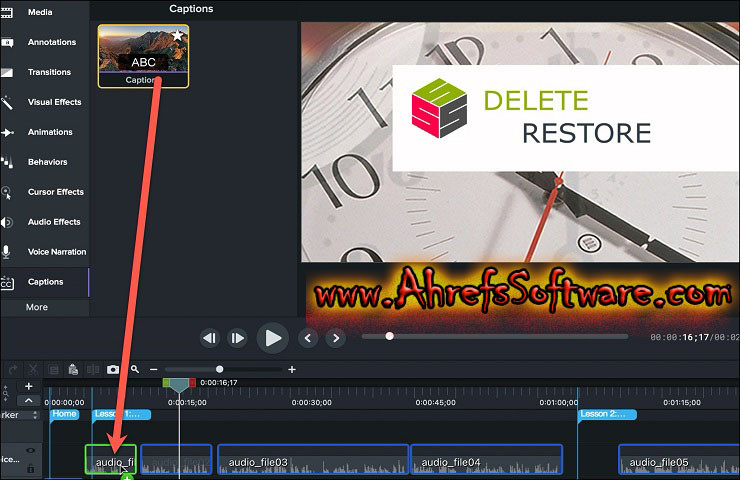Click the timeline zoom magnifier icon

coord(135,369)
